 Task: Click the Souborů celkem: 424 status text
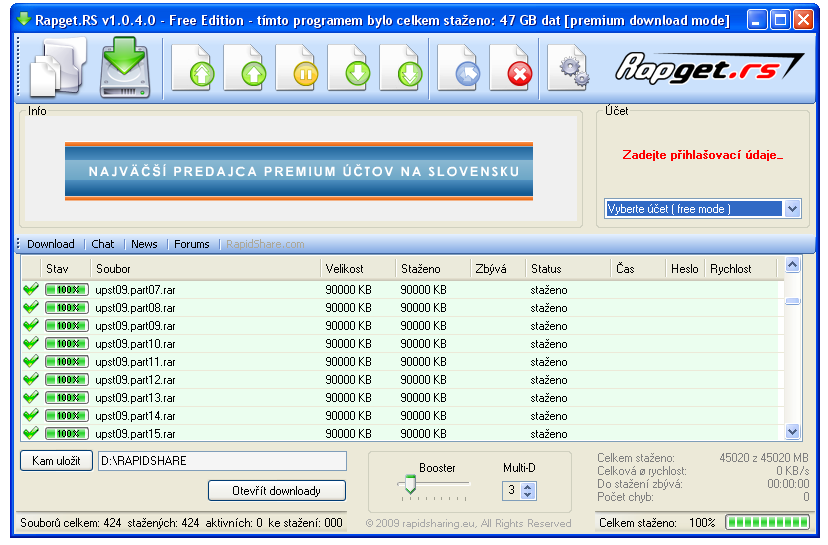[71, 523]
